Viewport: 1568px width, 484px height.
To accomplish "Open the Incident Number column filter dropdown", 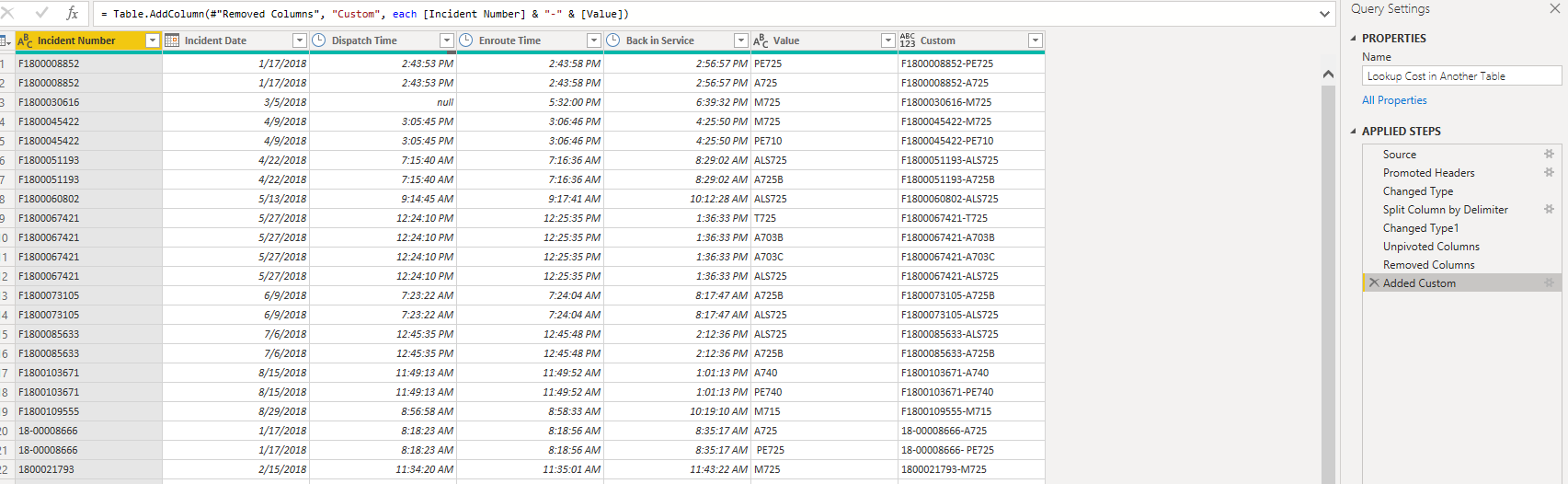I will (153, 40).
